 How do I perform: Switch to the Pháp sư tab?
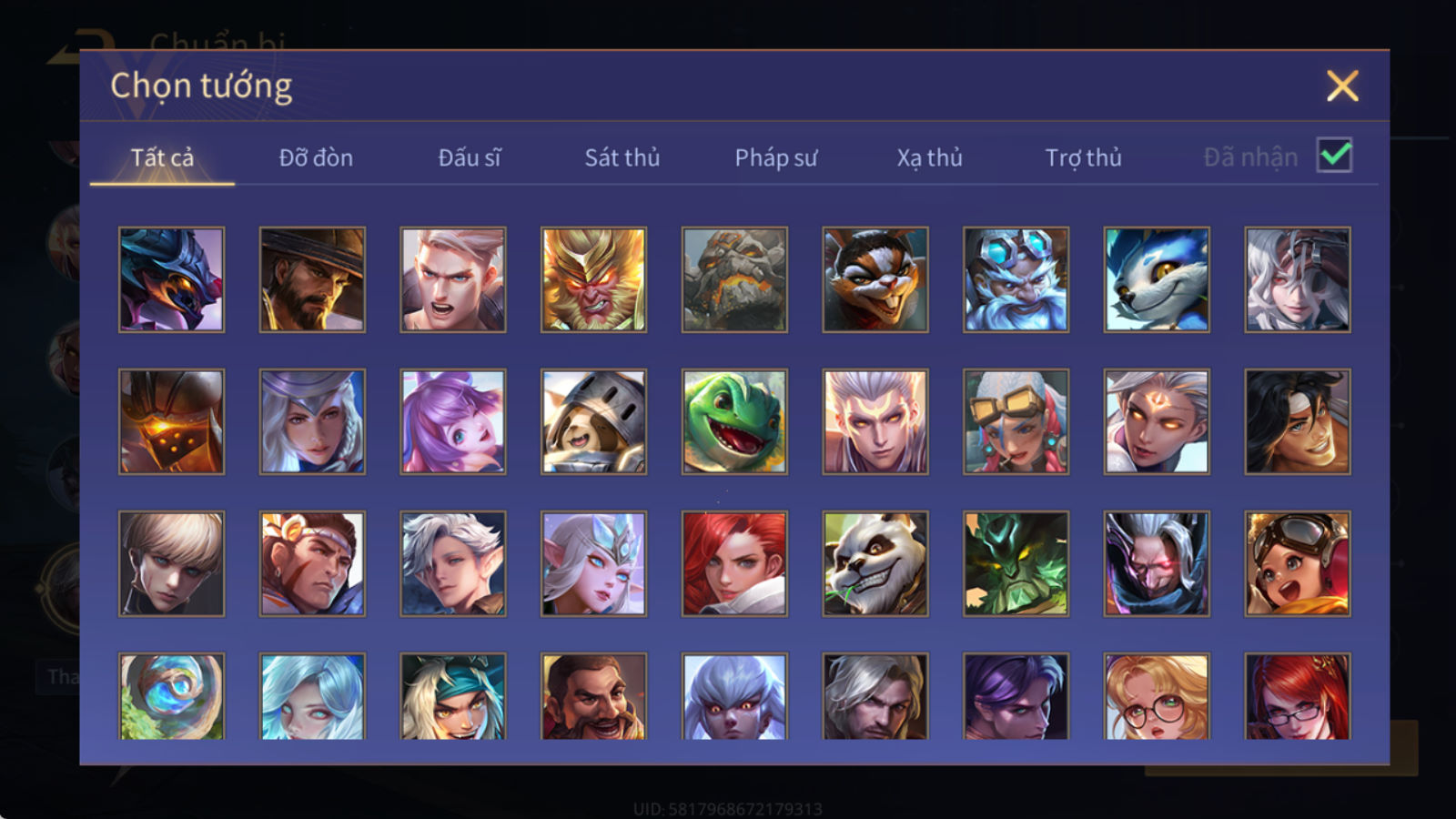pyautogui.click(x=776, y=157)
